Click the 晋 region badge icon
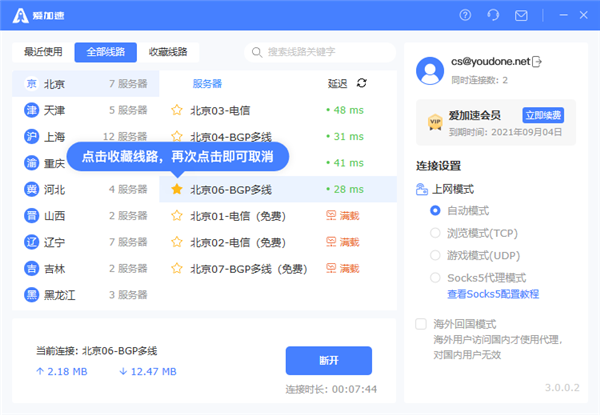 31,216
